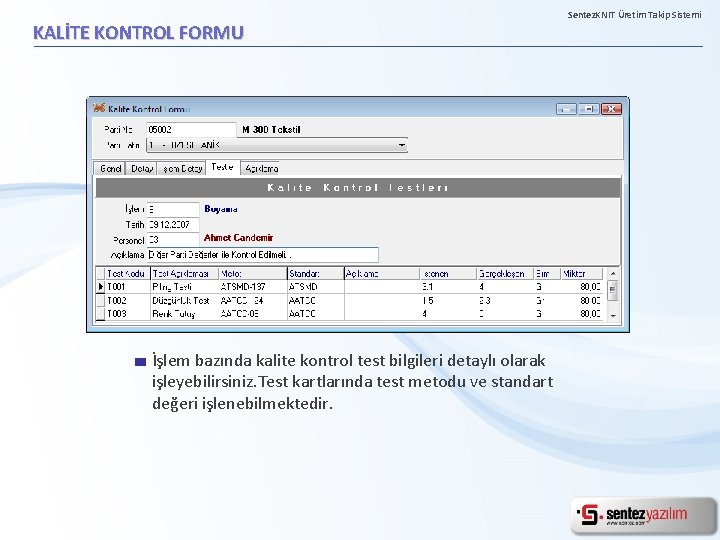The height and width of the screenshot is (540, 720).
Task: Switch to the Detay tab
Action: point(141,169)
